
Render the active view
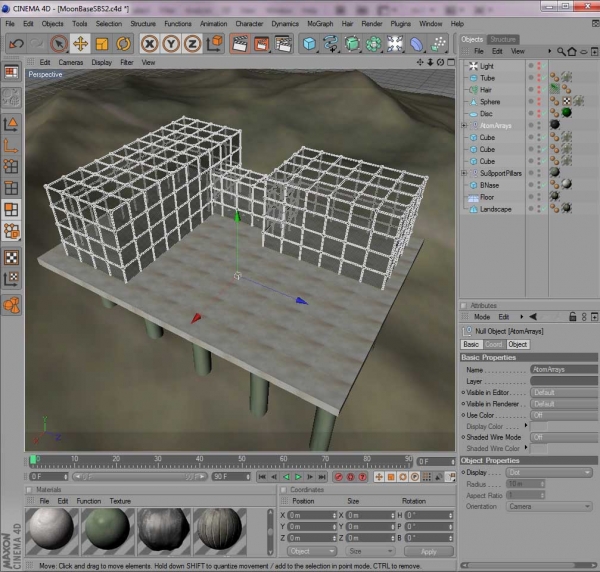[x=240, y=44]
